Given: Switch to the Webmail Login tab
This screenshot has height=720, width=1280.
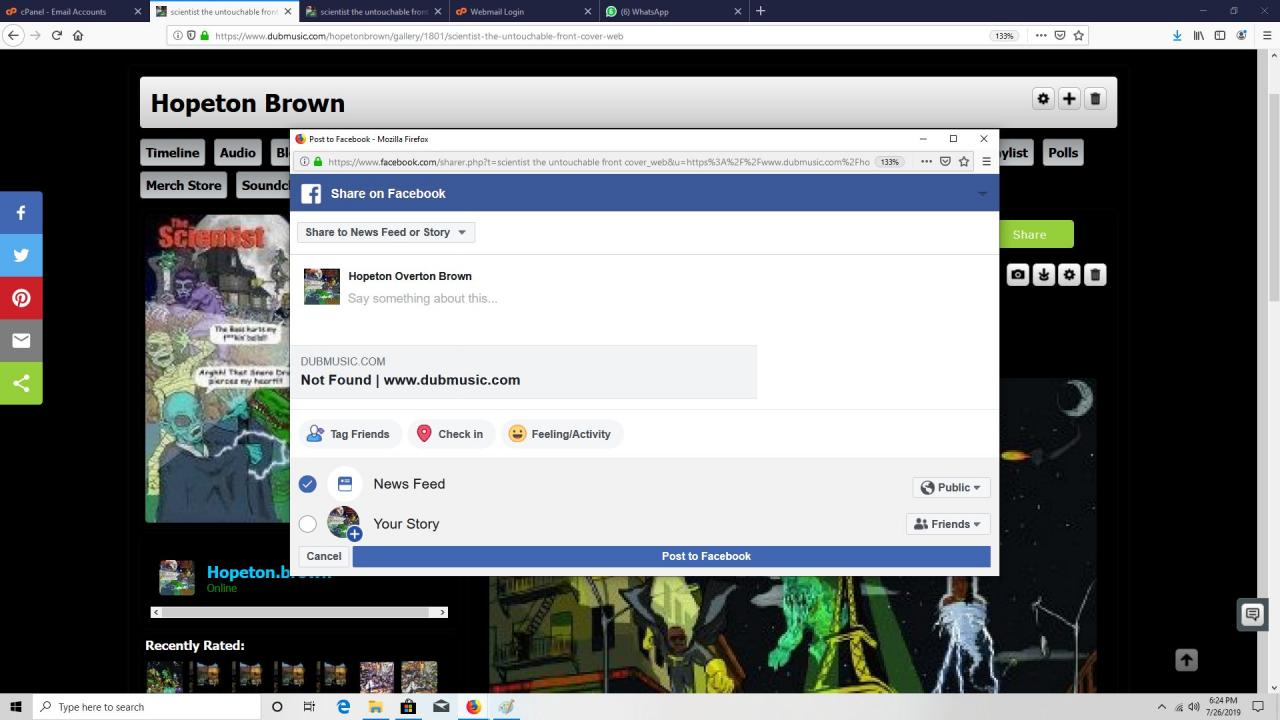Looking at the screenshot, I should point(520,11).
